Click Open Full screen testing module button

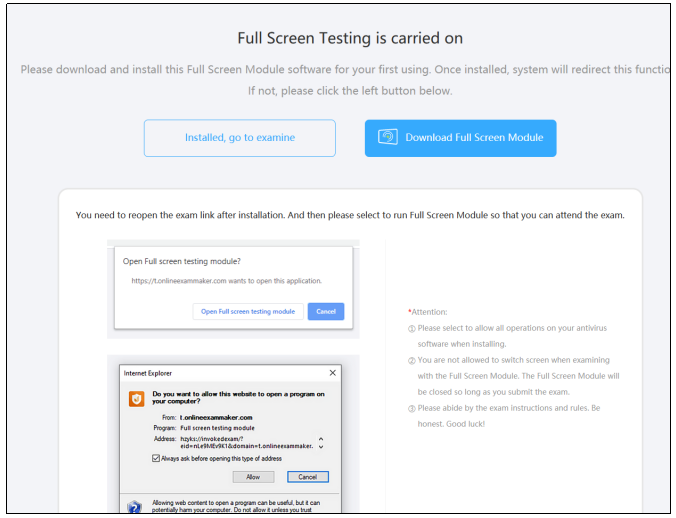coord(248,311)
